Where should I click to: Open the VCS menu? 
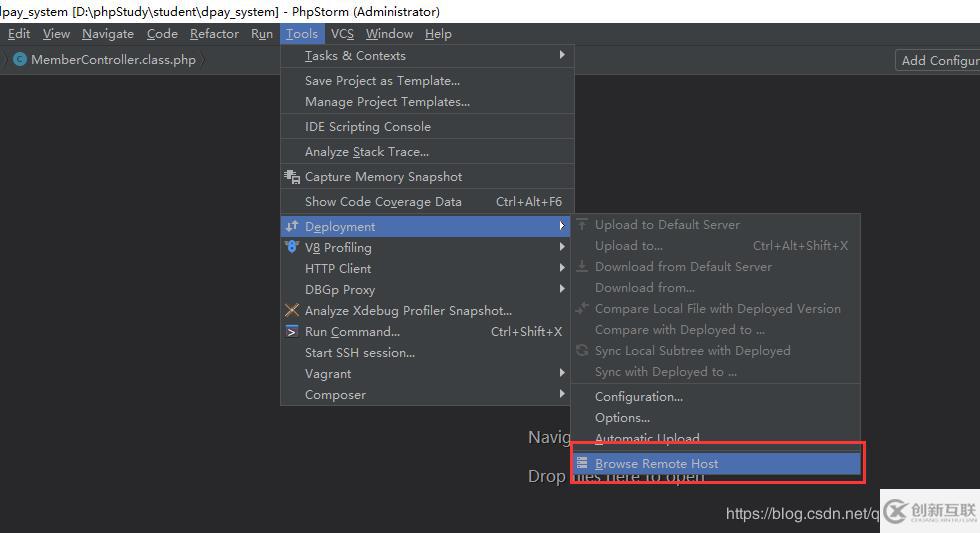click(x=342, y=34)
